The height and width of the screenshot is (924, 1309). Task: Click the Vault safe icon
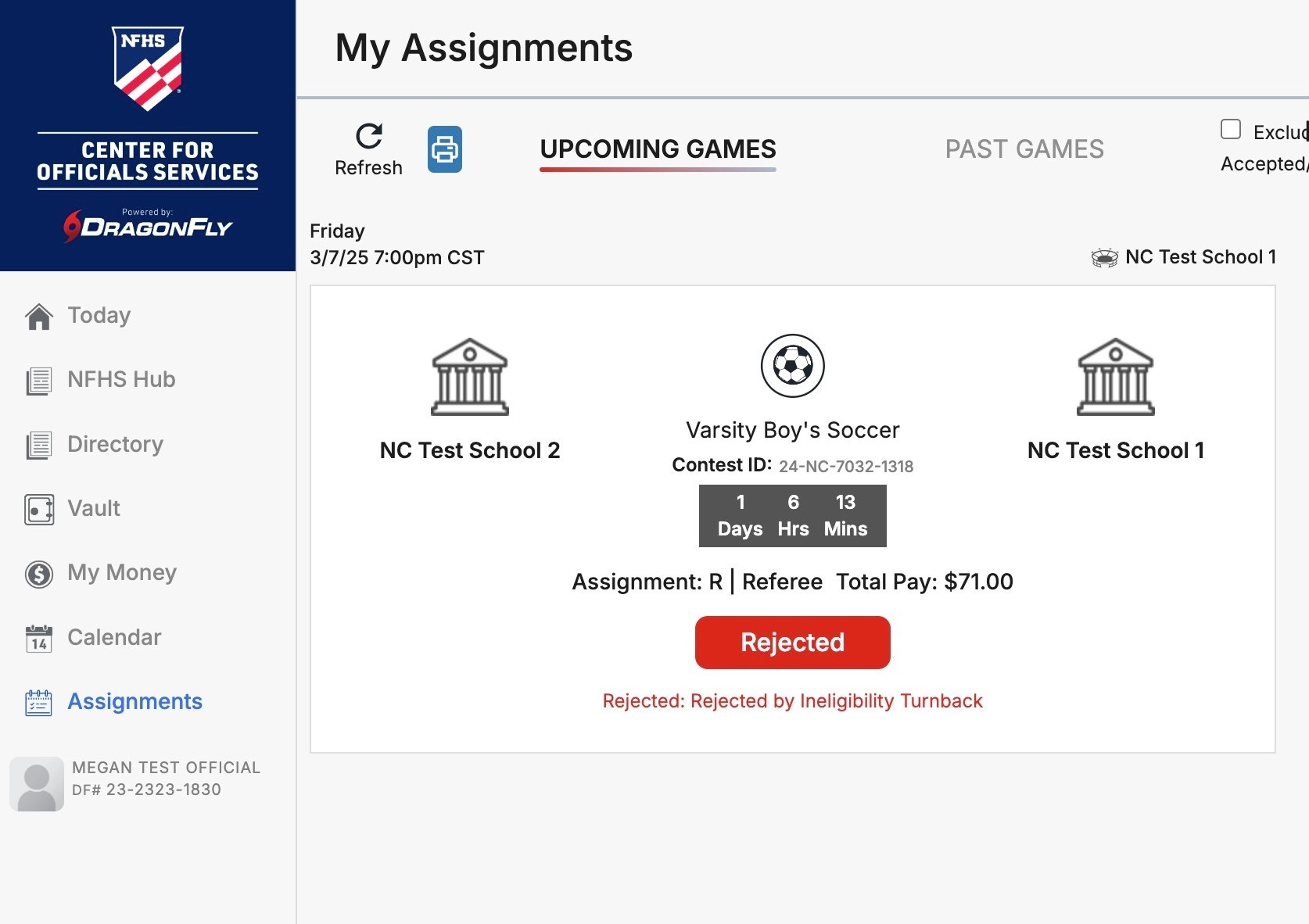pos(39,509)
